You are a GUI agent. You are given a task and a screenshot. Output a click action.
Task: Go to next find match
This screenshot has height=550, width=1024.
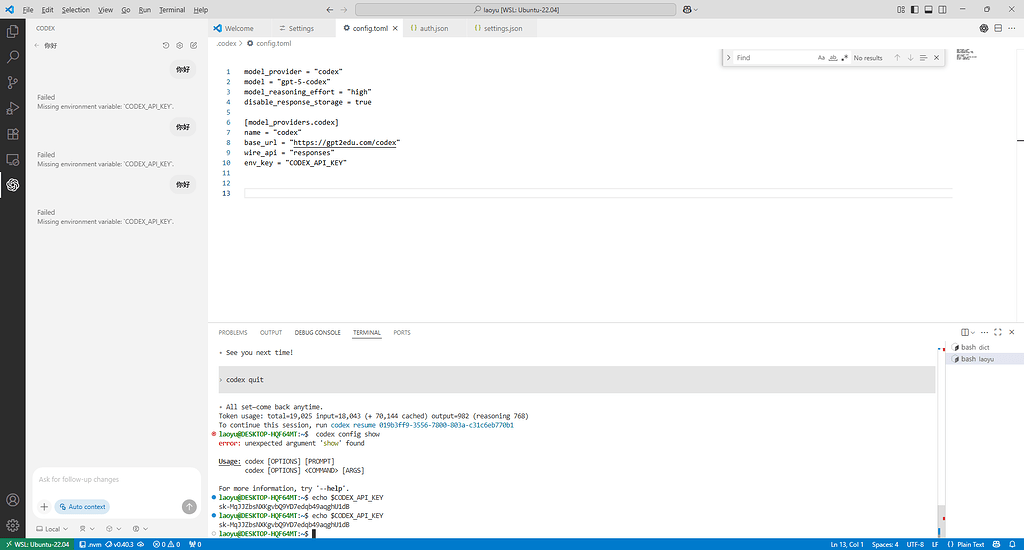(910, 57)
